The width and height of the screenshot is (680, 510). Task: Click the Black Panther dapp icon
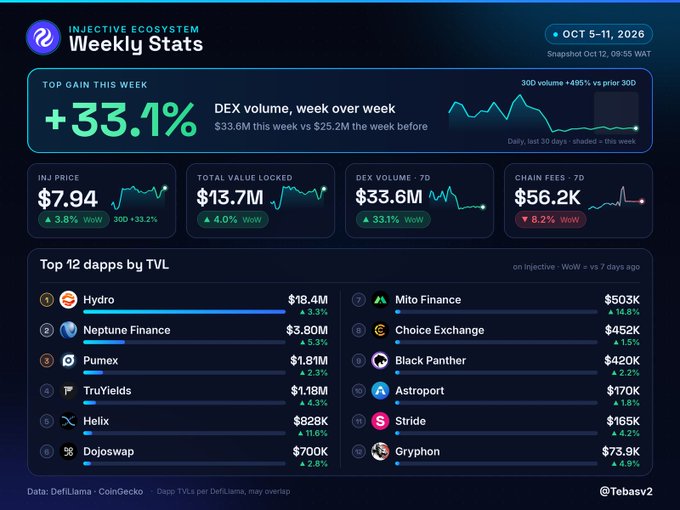(x=380, y=360)
